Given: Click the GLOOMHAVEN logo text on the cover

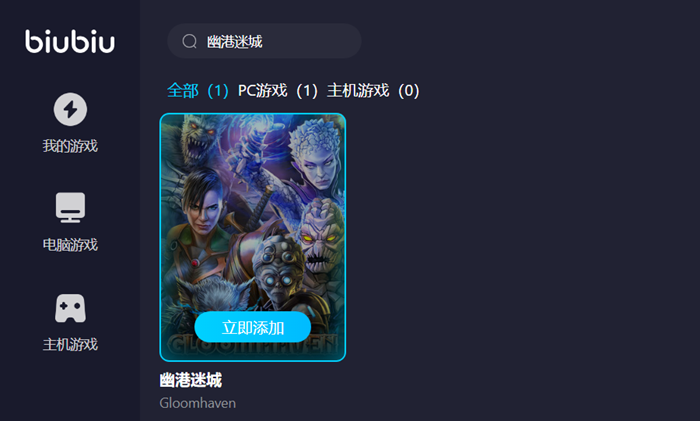Looking at the screenshot, I should click(x=253, y=345).
